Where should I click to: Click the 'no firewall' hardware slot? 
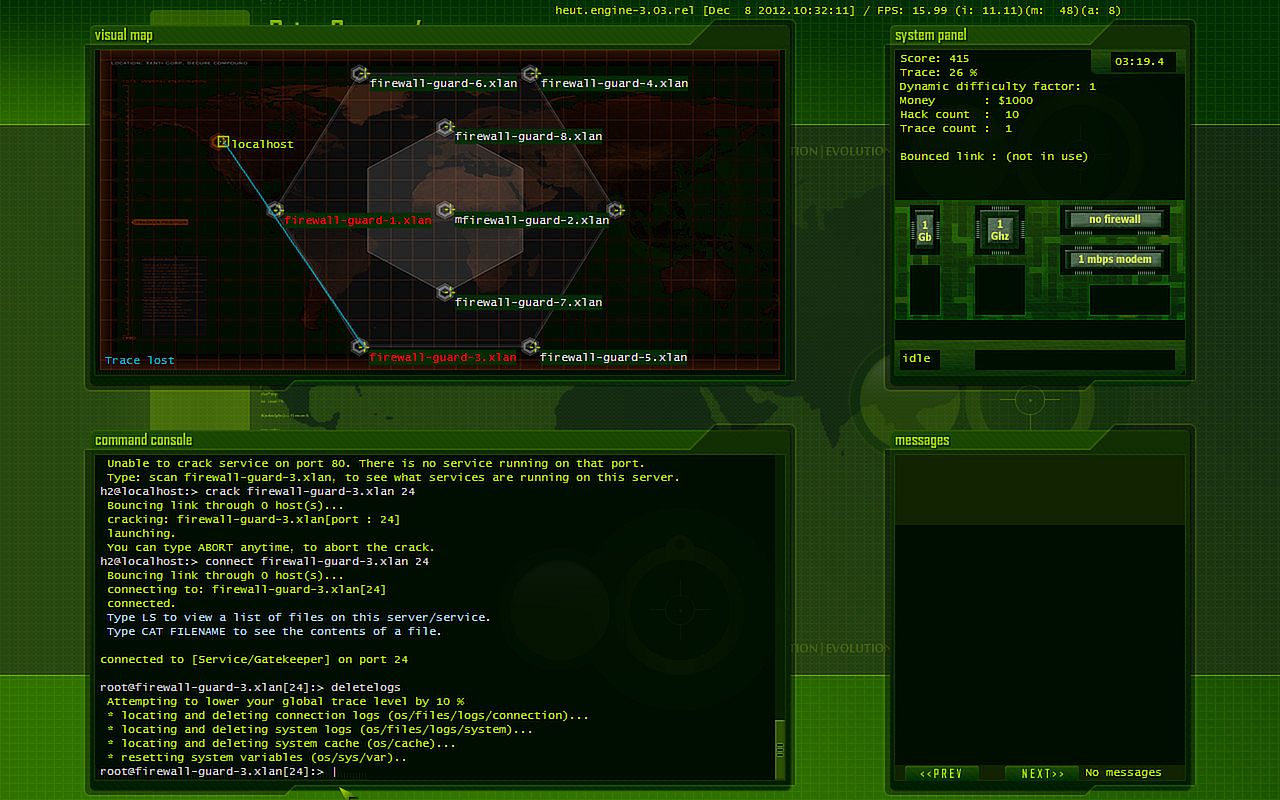(1115, 219)
